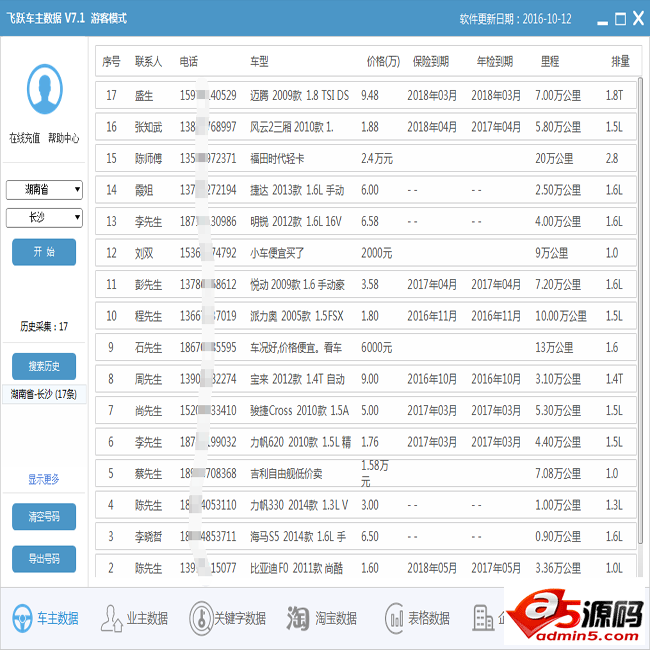This screenshot has width=650, height=650.
Task: Select row 7 contact 尚先生
Action: (148, 411)
